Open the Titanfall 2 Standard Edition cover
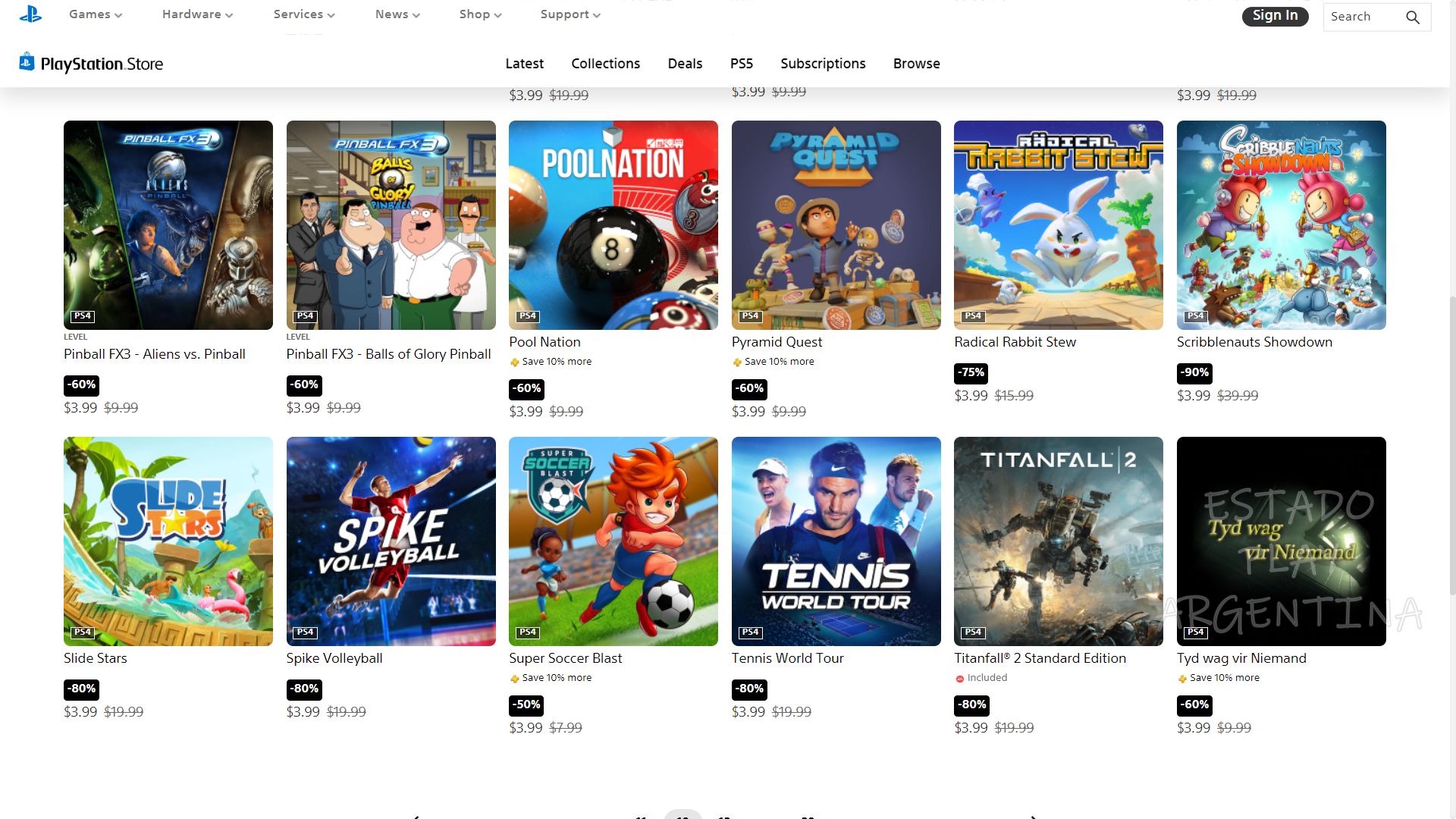This screenshot has height=819, width=1456. click(x=1058, y=541)
